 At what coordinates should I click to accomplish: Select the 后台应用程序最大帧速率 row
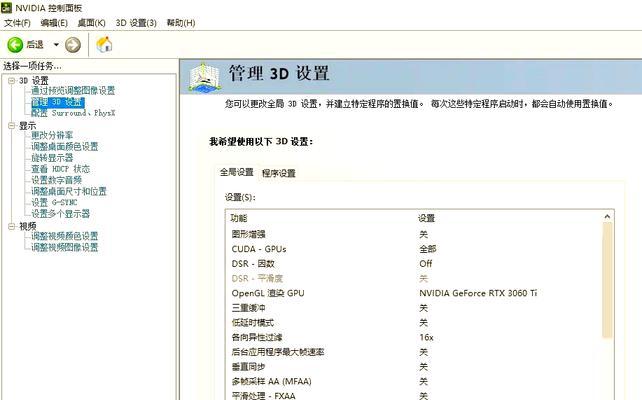[x=414, y=352]
